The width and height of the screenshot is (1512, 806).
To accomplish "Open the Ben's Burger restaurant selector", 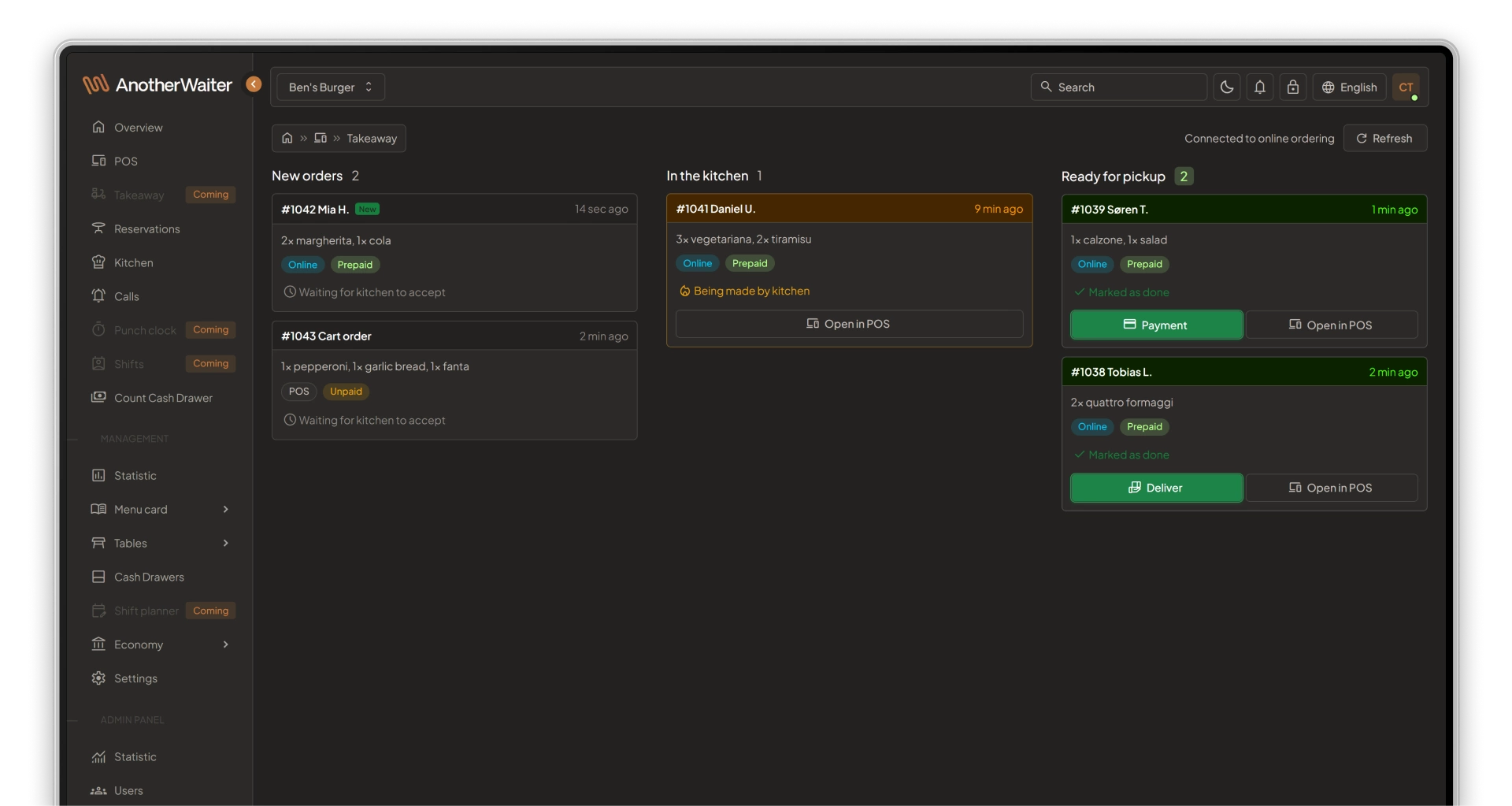I will (331, 87).
